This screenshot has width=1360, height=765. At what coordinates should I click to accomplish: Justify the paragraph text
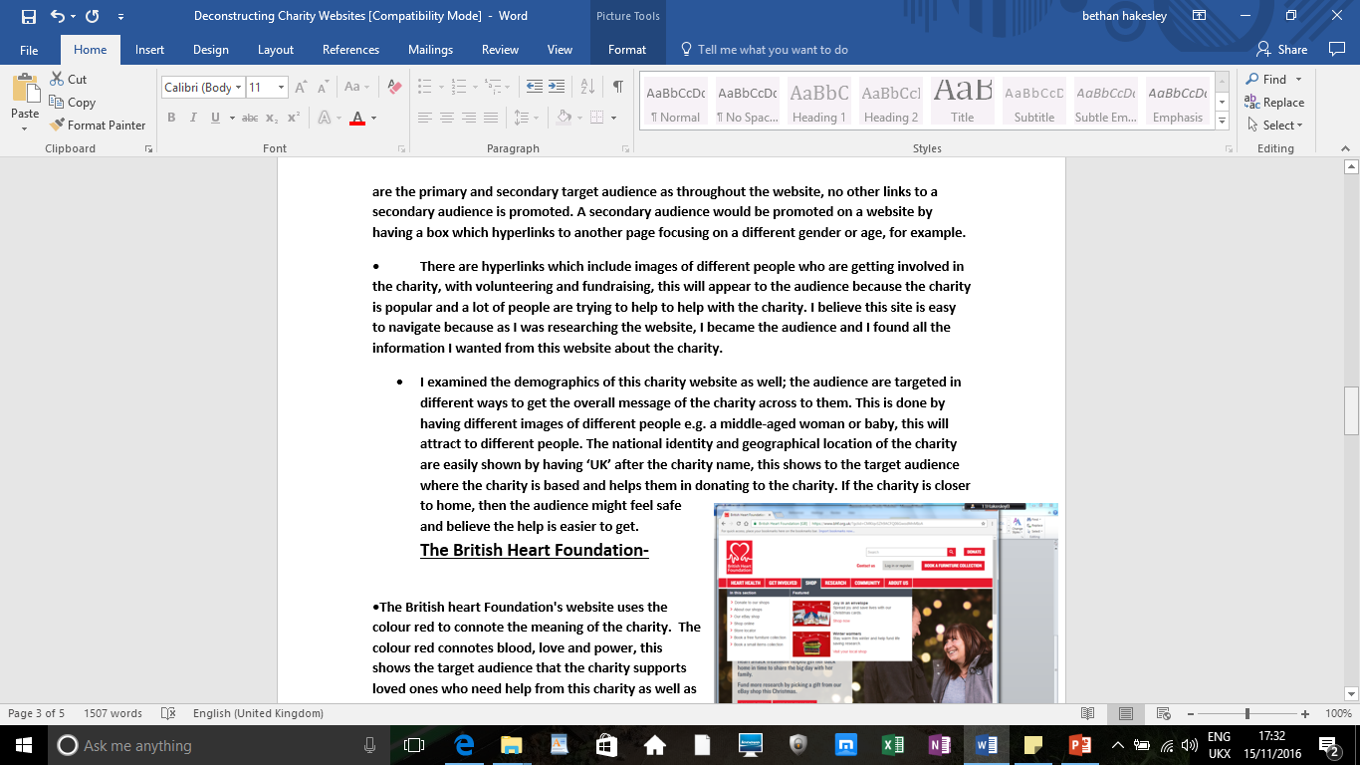[491, 118]
